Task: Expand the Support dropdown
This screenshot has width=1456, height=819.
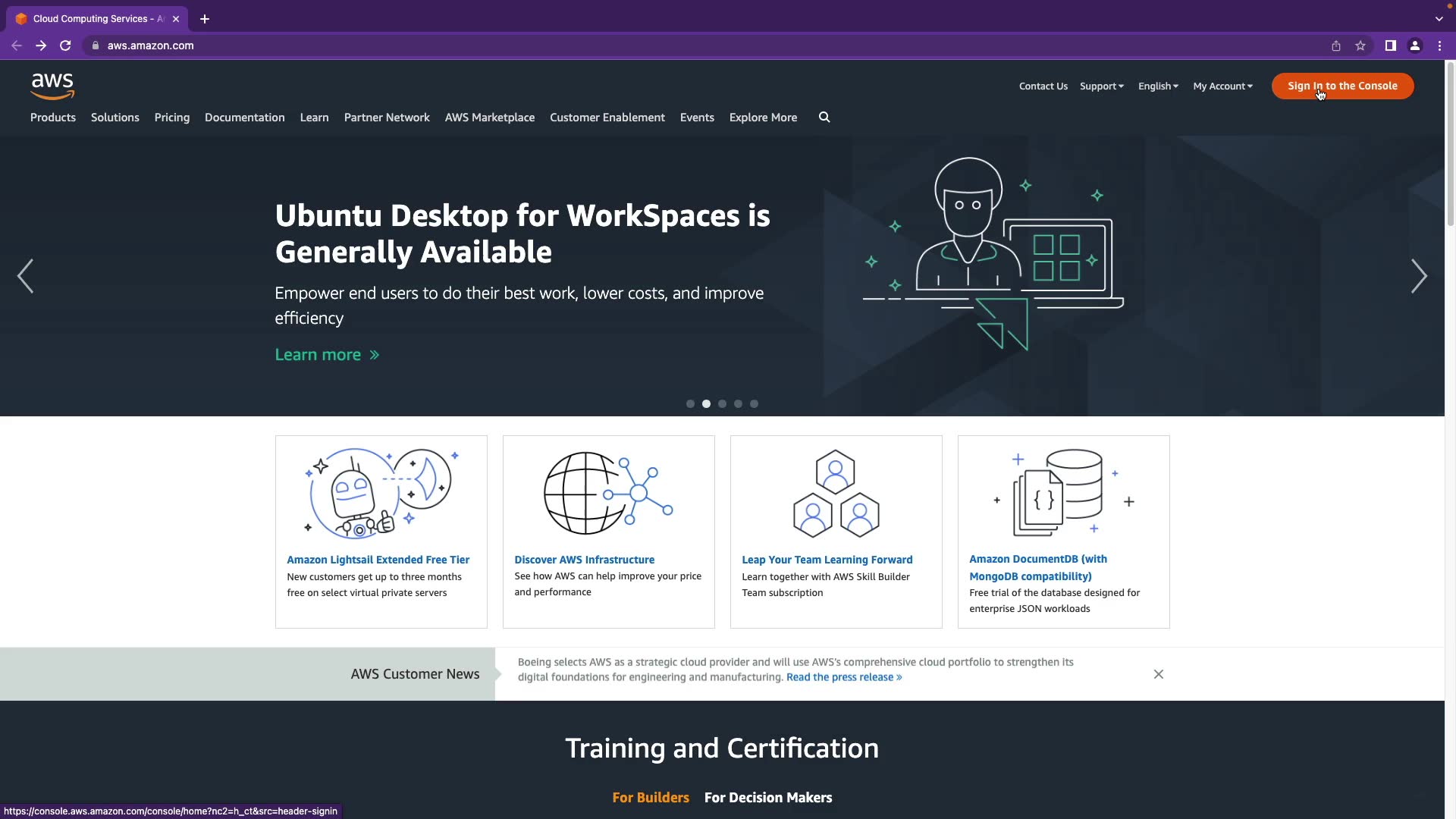Action: tap(1101, 86)
